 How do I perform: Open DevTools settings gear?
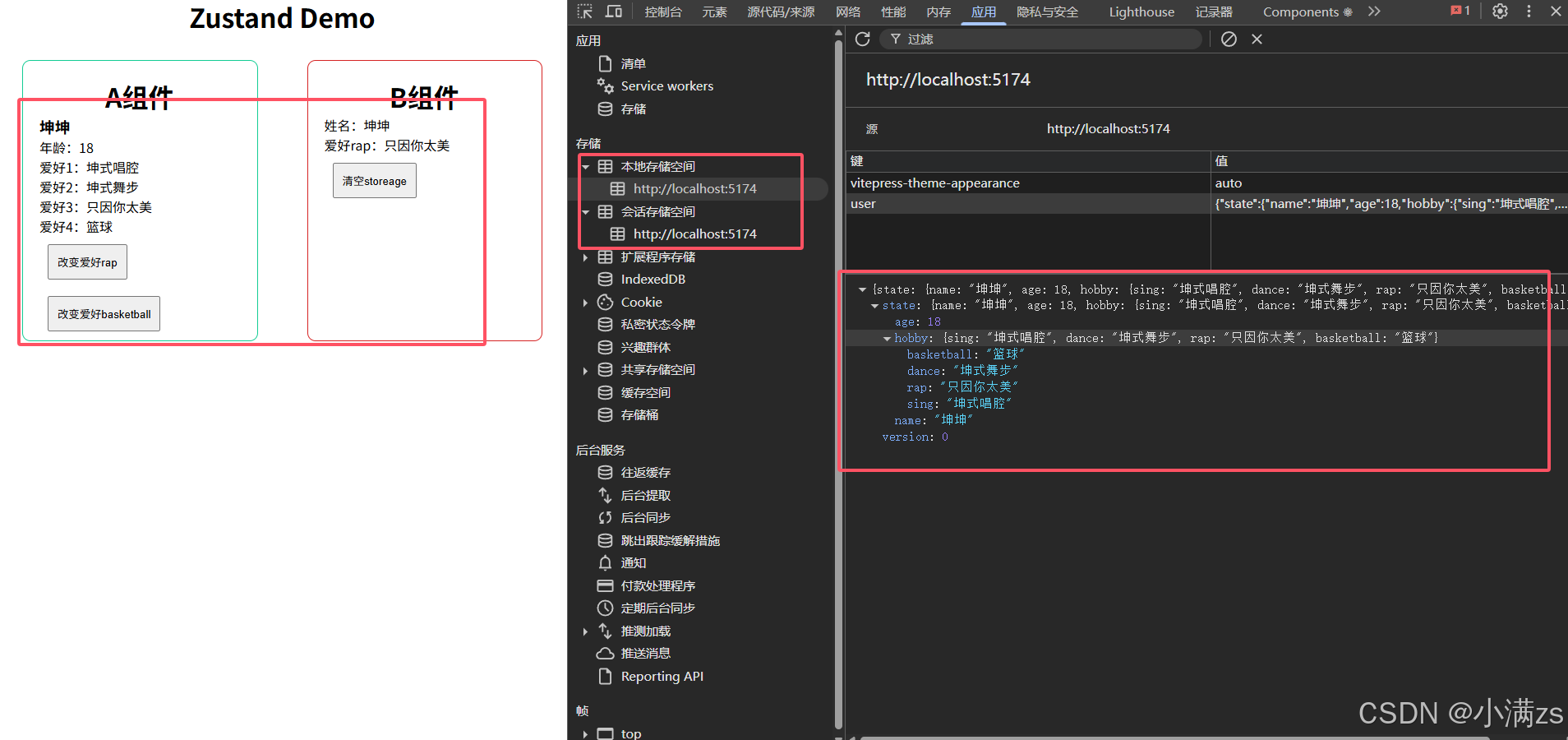(1500, 12)
